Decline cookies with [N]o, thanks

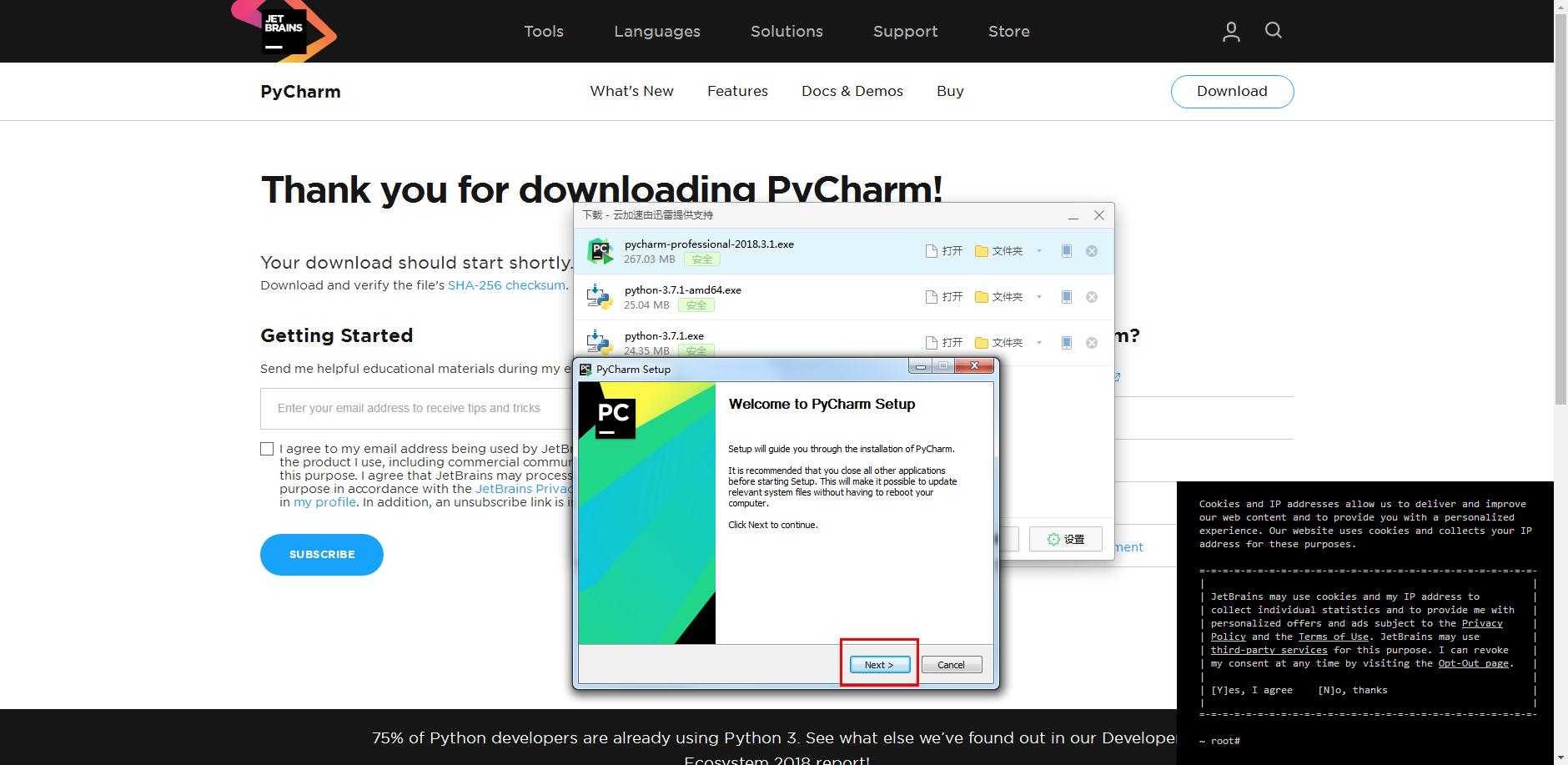[x=1352, y=690]
